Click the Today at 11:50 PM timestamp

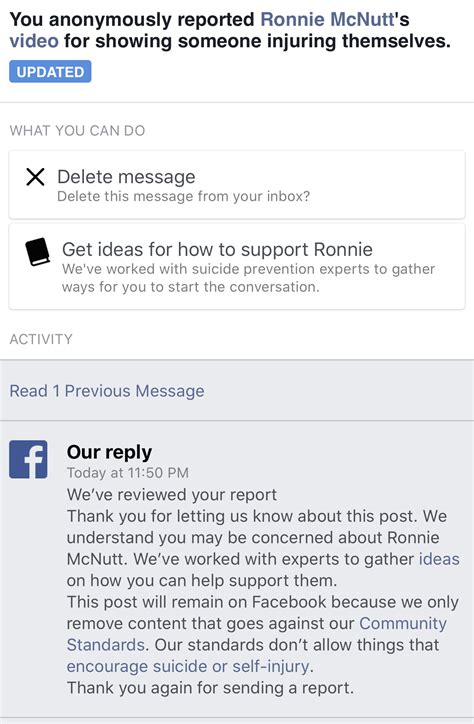128,473
